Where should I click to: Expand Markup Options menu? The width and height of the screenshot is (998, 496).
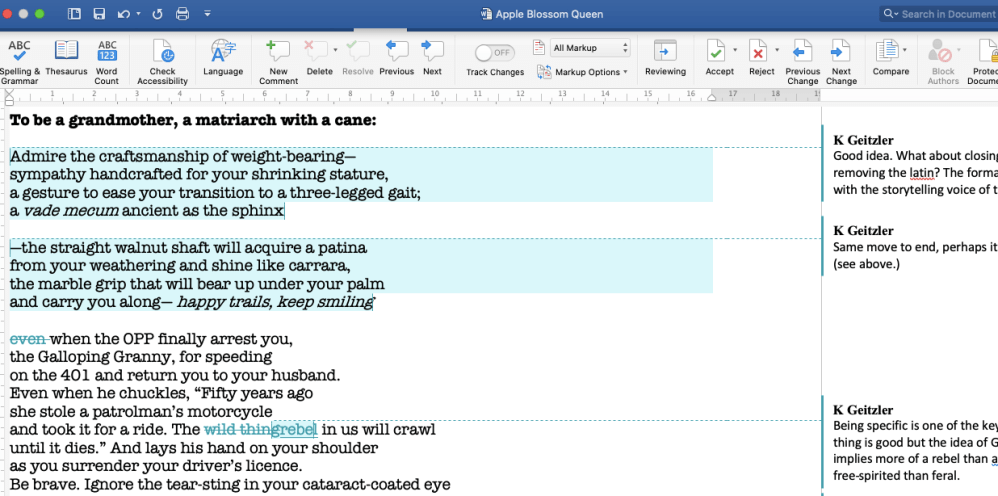(x=584, y=72)
